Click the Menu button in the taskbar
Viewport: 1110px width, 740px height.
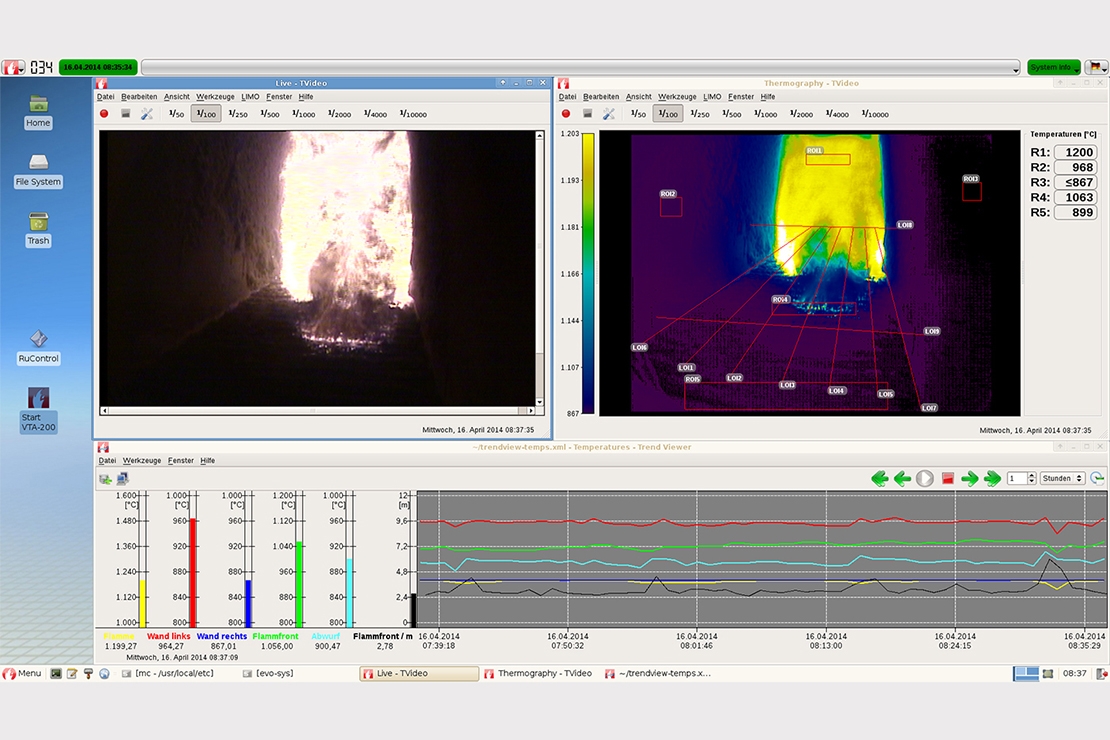click(x=22, y=673)
